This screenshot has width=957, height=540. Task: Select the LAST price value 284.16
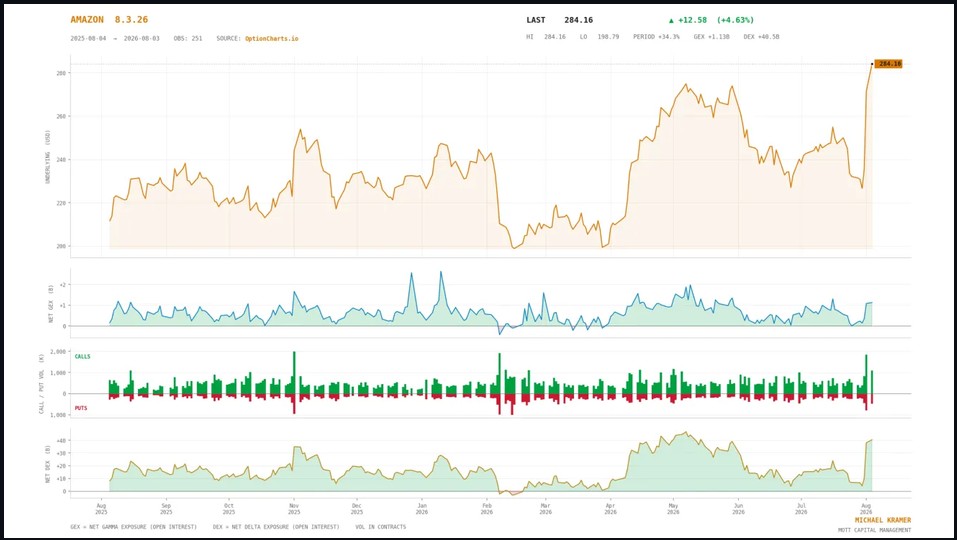579,20
